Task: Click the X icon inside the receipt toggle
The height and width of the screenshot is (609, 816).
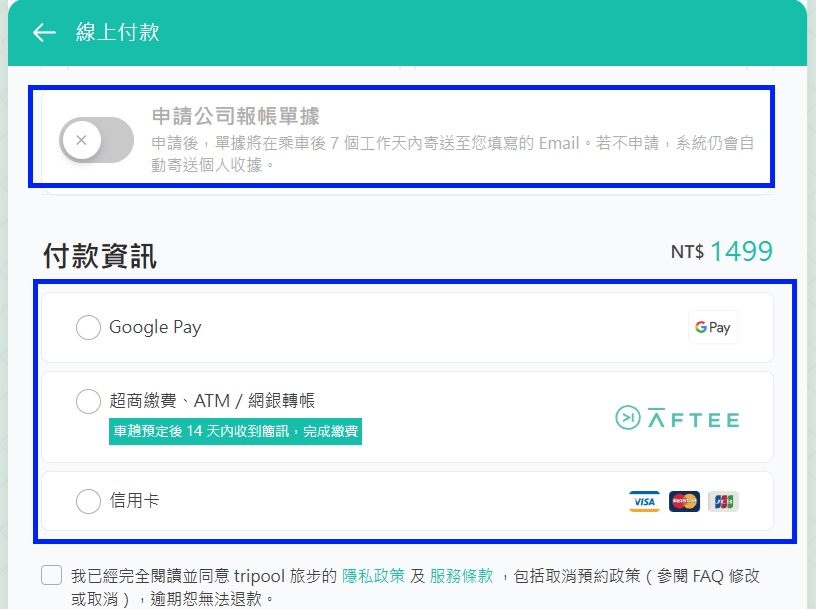Action: click(x=80, y=140)
